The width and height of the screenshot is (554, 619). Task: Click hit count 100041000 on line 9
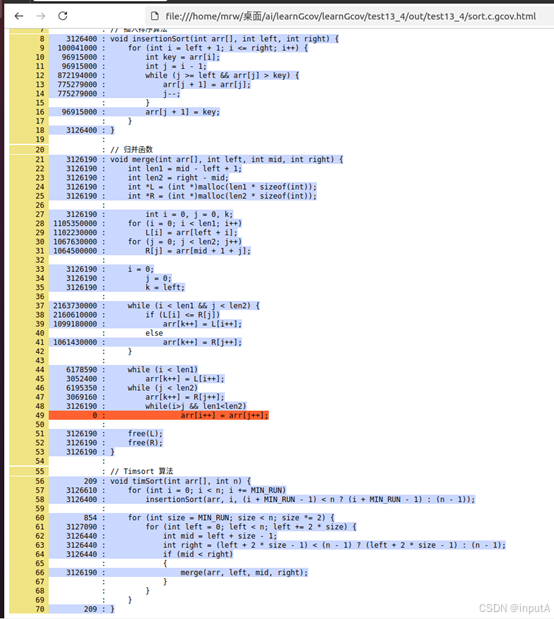point(77,48)
